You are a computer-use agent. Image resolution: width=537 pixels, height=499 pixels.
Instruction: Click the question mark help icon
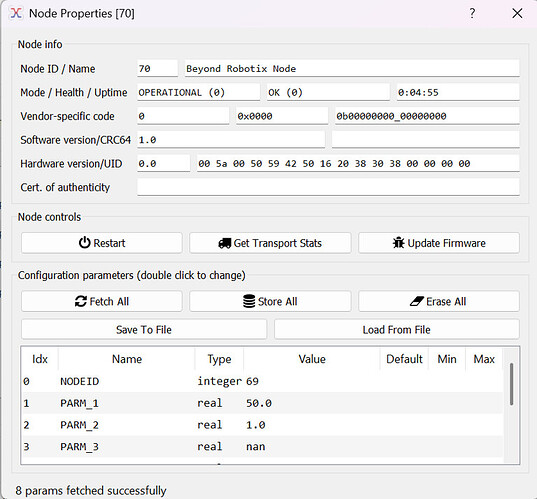point(472,13)
